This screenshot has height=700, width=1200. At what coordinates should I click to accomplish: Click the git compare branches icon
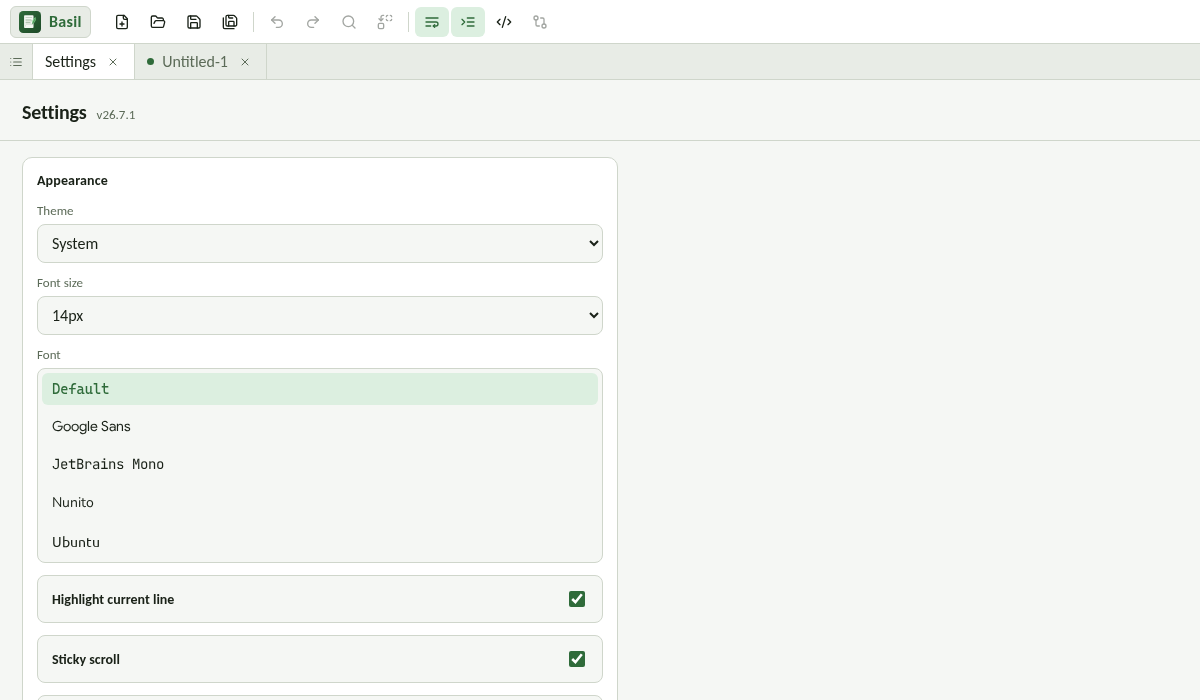[x=540, y=22]
